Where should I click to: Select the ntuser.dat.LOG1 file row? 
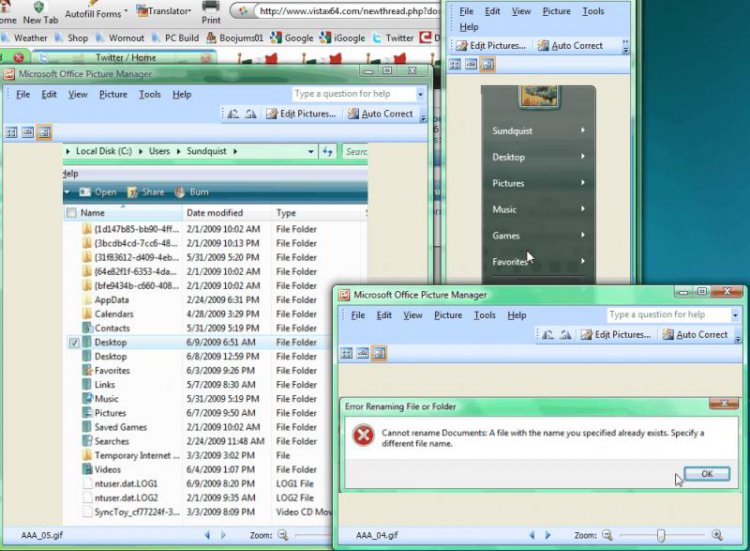point(200,484)
